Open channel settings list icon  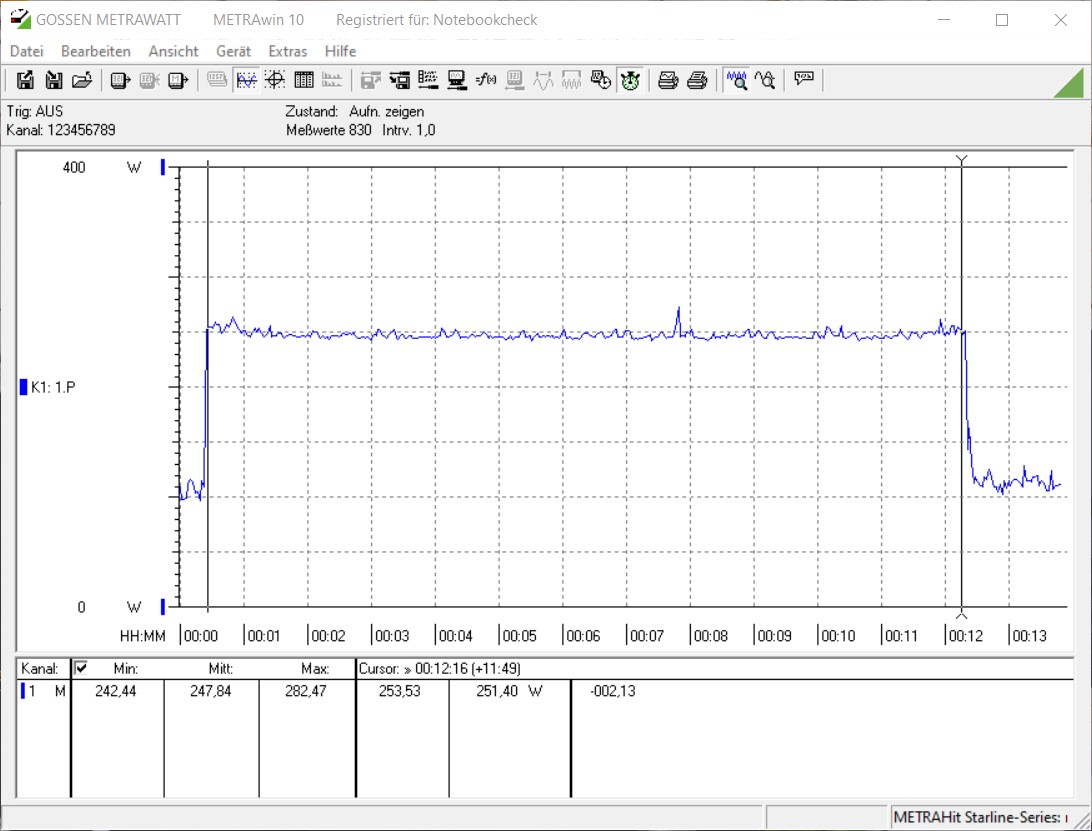pos(428,80)
